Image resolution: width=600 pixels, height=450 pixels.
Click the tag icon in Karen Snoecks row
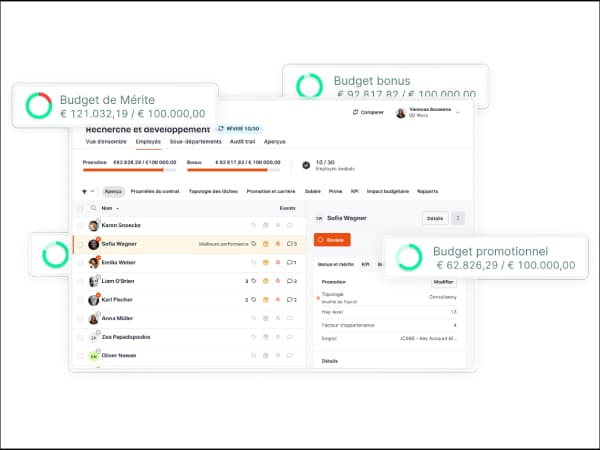(x=253, y=225)
